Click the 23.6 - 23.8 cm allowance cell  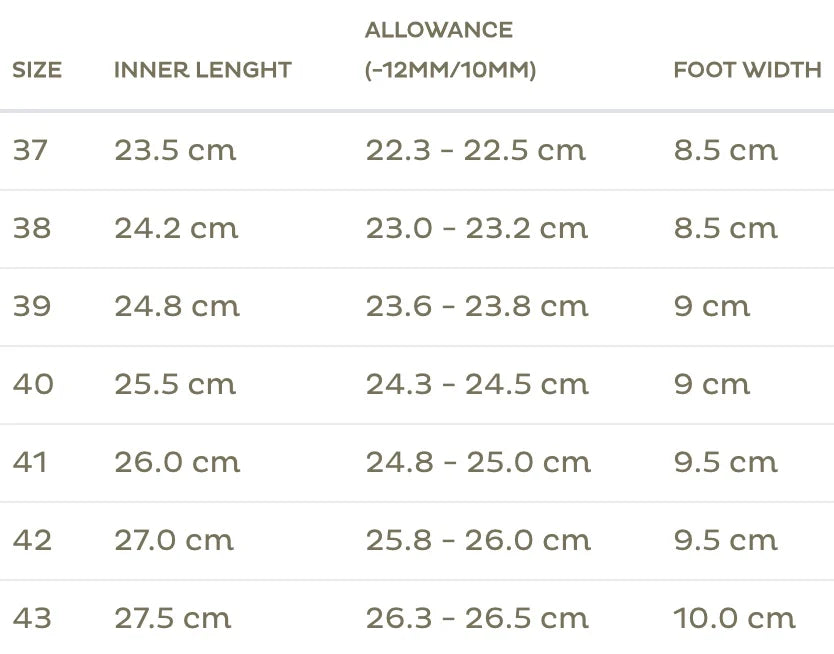[477, 307]
